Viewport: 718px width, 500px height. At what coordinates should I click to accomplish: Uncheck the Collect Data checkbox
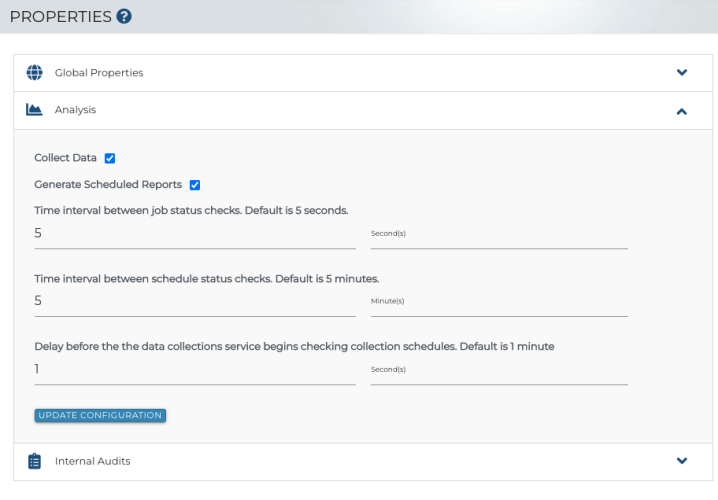[110, 158]
